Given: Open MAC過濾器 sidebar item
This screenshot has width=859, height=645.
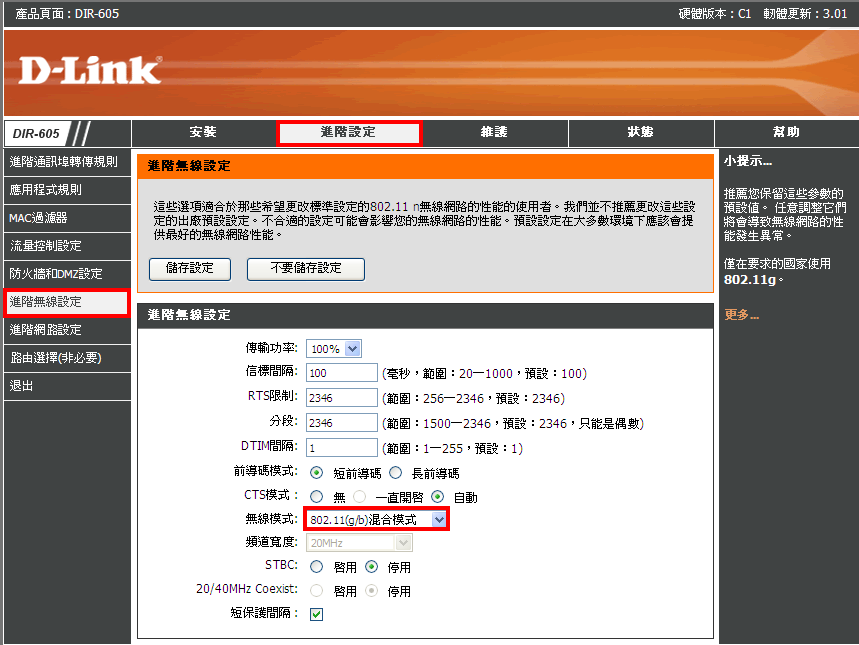Looking at the screenshot, I should (x=67, y=218).
